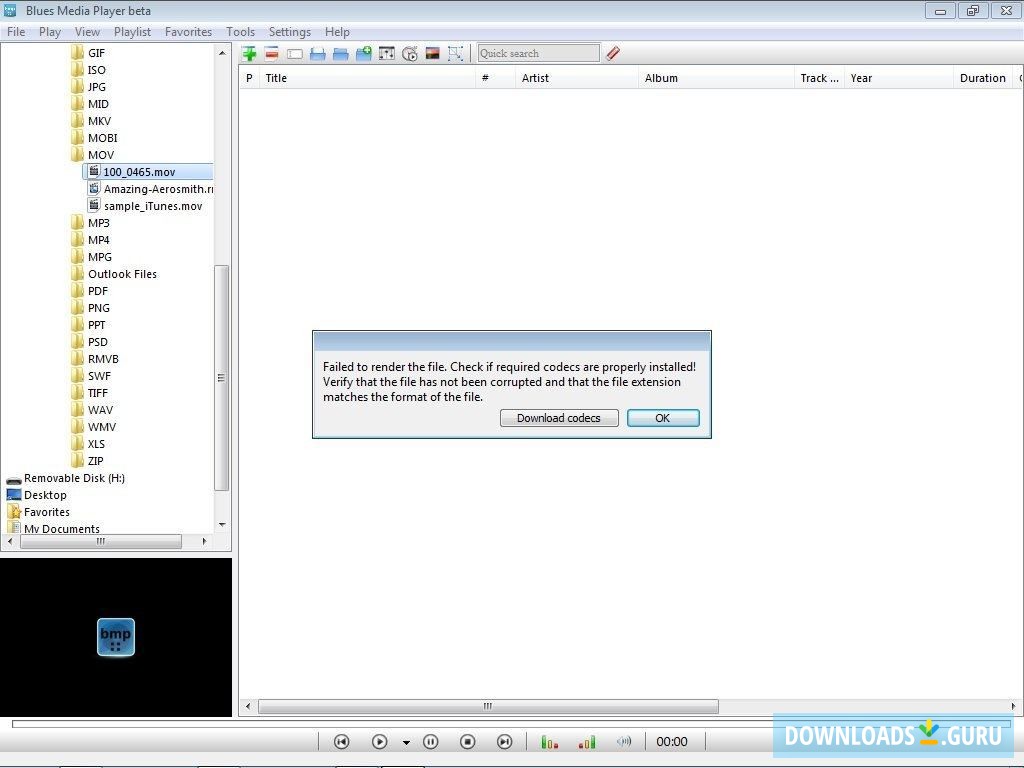This screenshot has height=768, width=1024.
Task: Open the play button dropdown arrow
Action: pos(406,742)
